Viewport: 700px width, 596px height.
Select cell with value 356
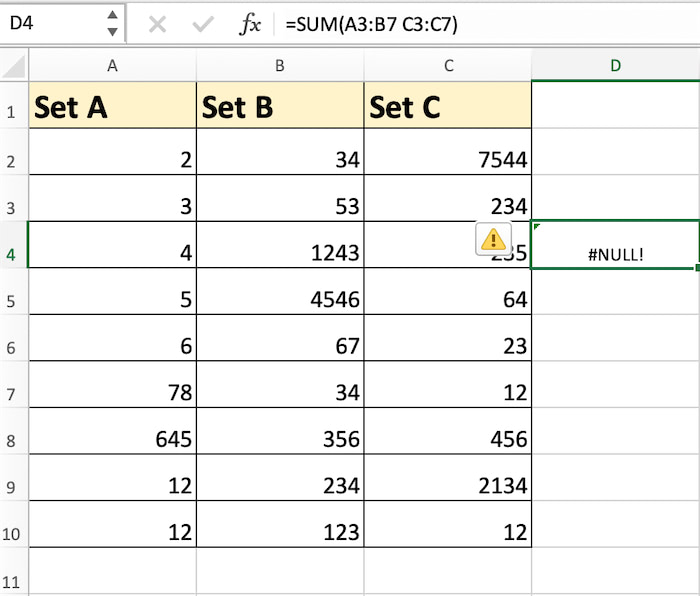(280, 431)
